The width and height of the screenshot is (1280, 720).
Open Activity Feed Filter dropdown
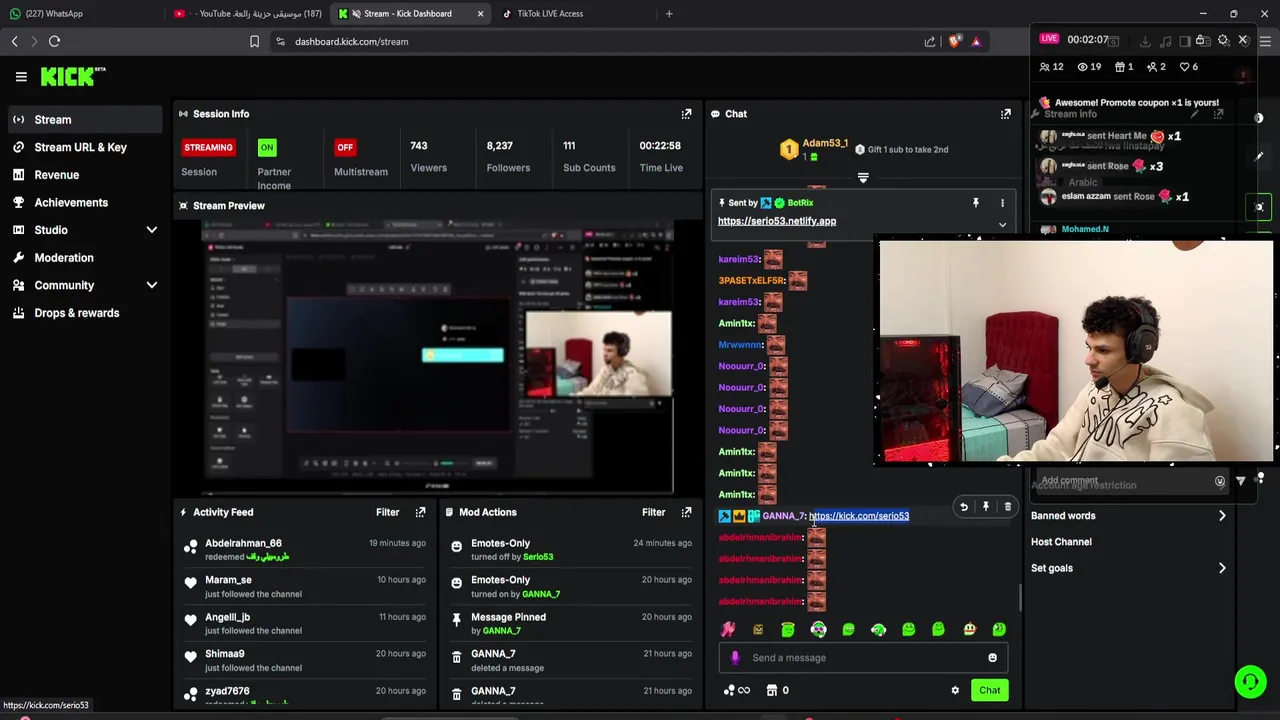pyautogui.click(x=388, y=512)
